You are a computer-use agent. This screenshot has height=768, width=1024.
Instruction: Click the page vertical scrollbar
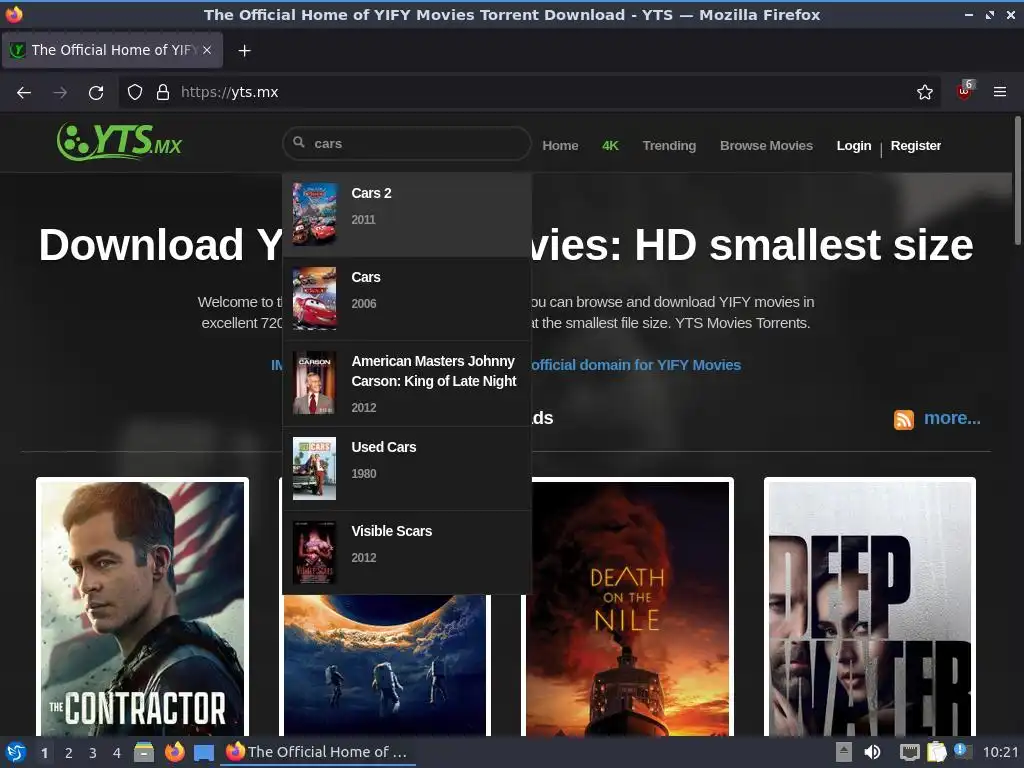[x=1017, y=180]
